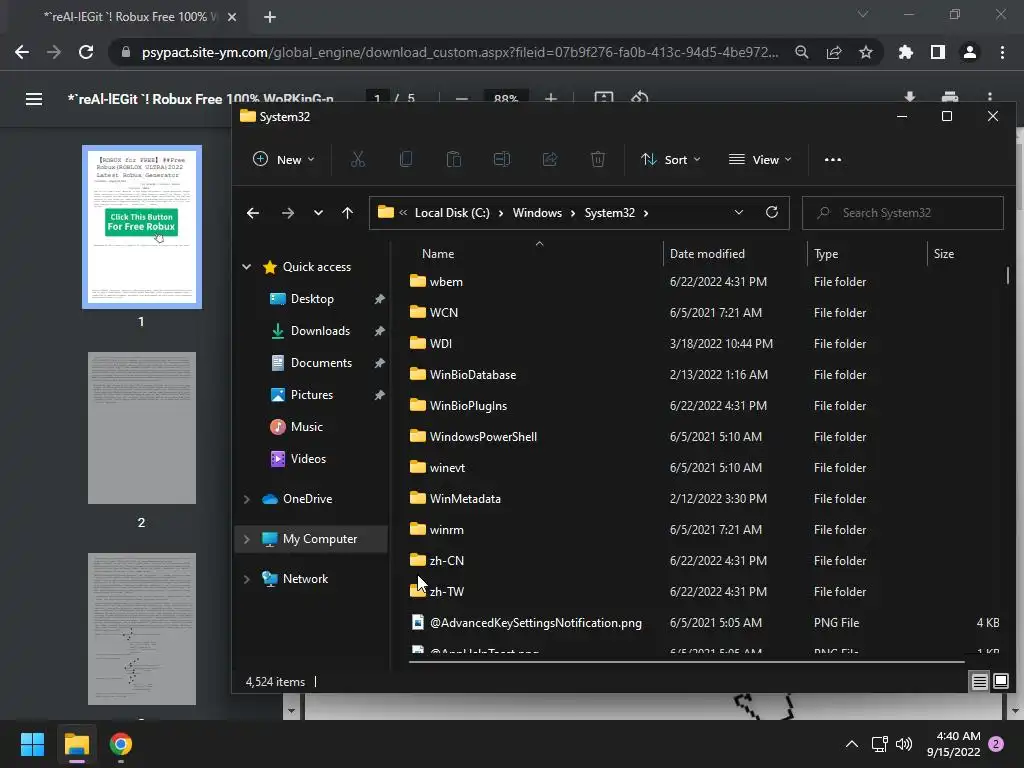The image size is (1024, 768).
Task: Download the PDF from viewer toolbar
Action: coord(910,97)
